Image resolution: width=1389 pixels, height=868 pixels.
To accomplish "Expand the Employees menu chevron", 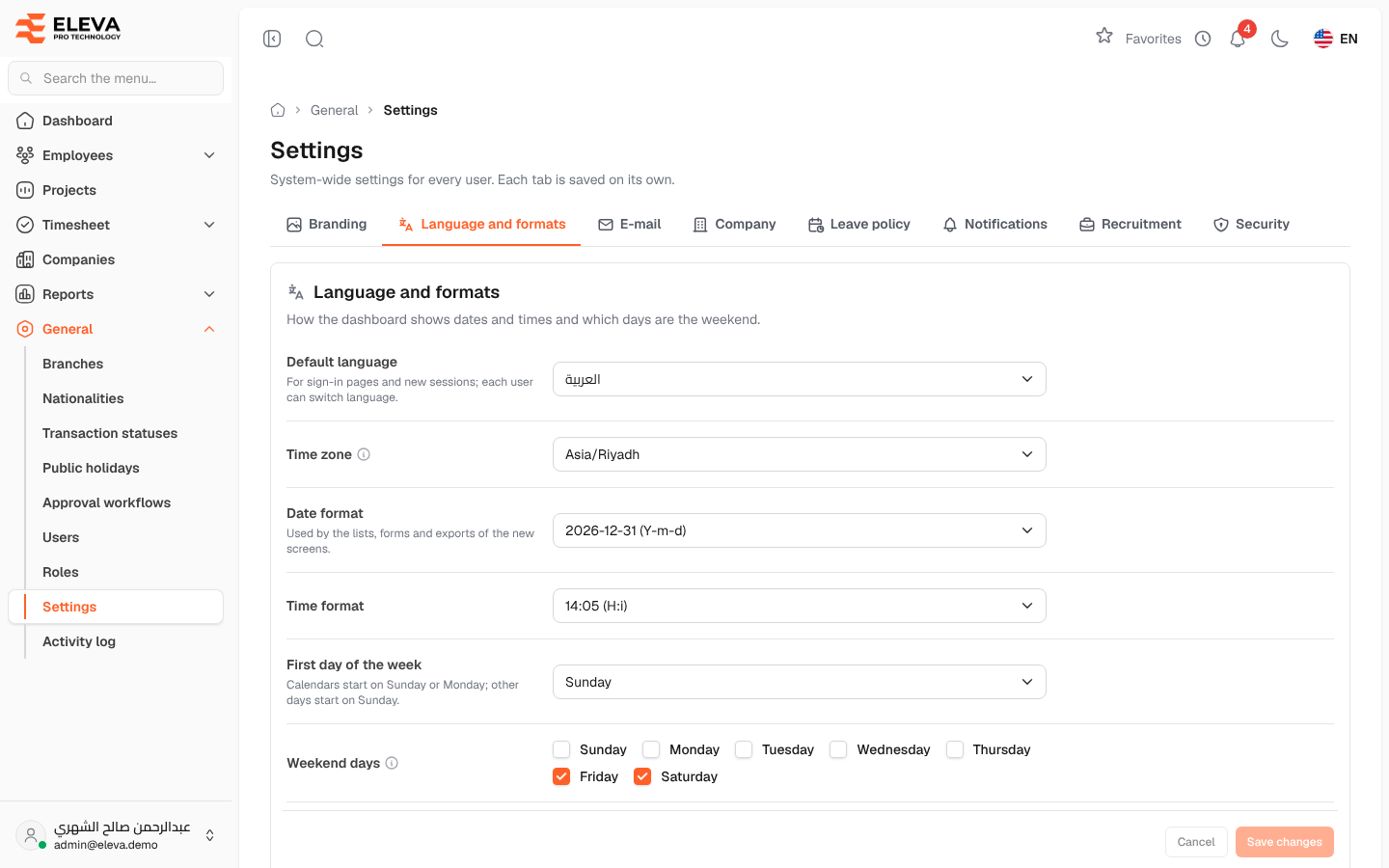I will pos(209,155).
